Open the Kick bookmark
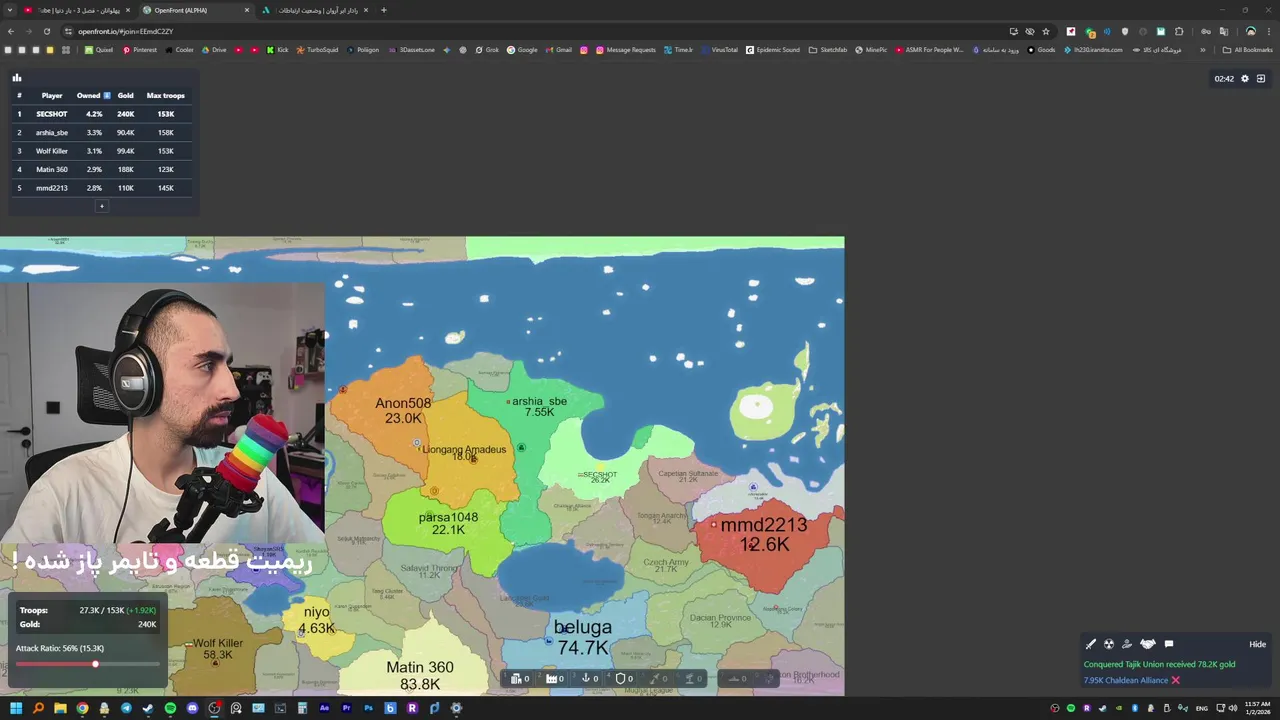 pos(277,49)
